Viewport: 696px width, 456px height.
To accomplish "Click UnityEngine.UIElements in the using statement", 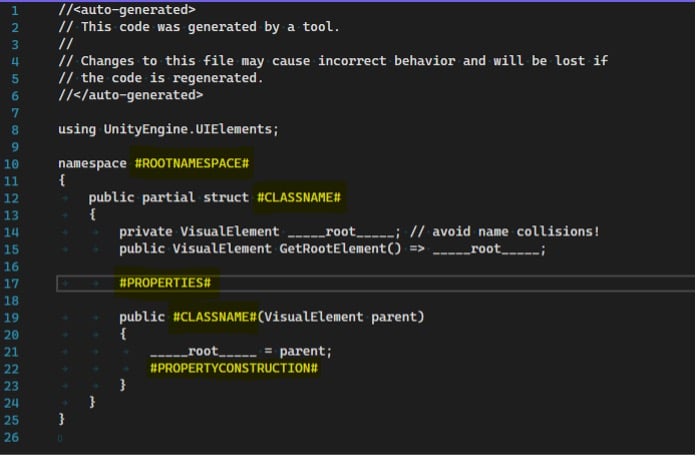I will (x=188, y=129).
